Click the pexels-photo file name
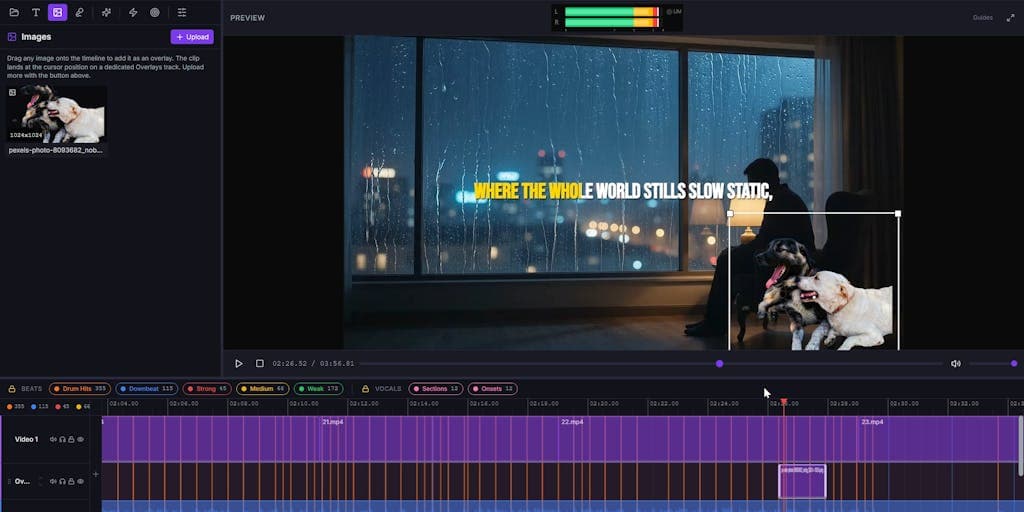This screenshot has width=1024, height=512. click(56, 150)
